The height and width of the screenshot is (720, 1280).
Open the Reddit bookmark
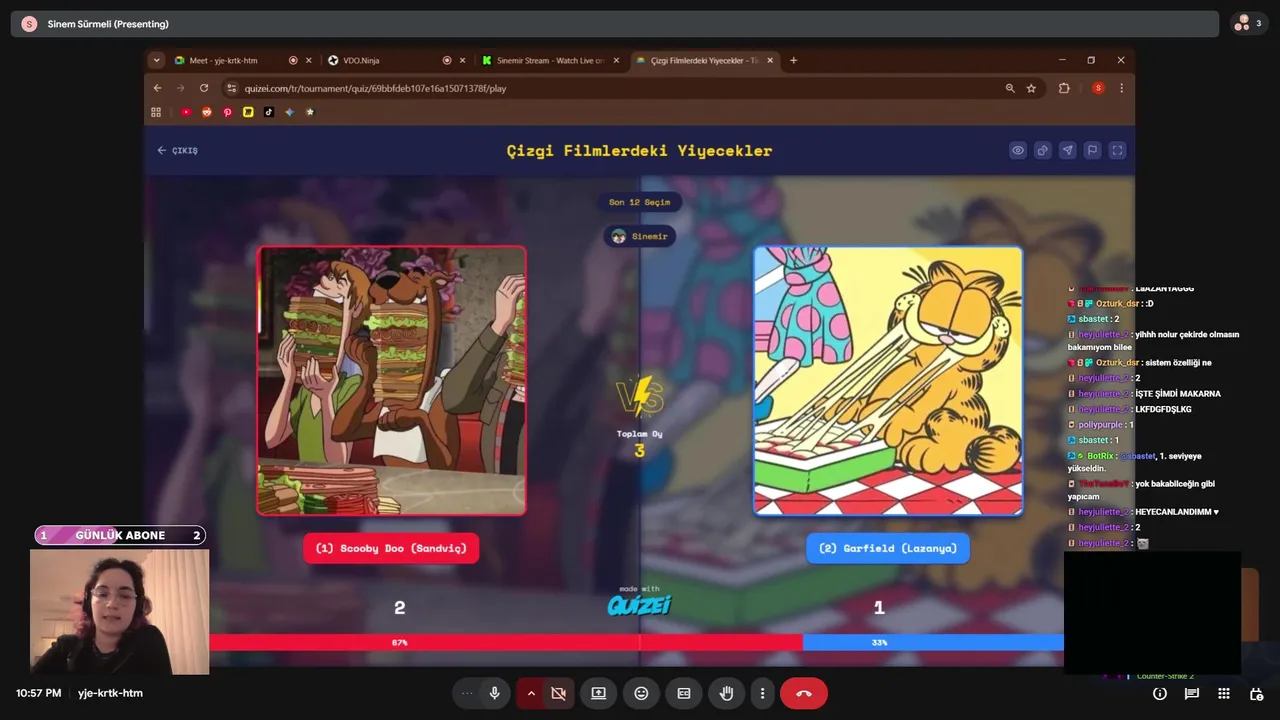pyautogui.click(x=207, y=112)
